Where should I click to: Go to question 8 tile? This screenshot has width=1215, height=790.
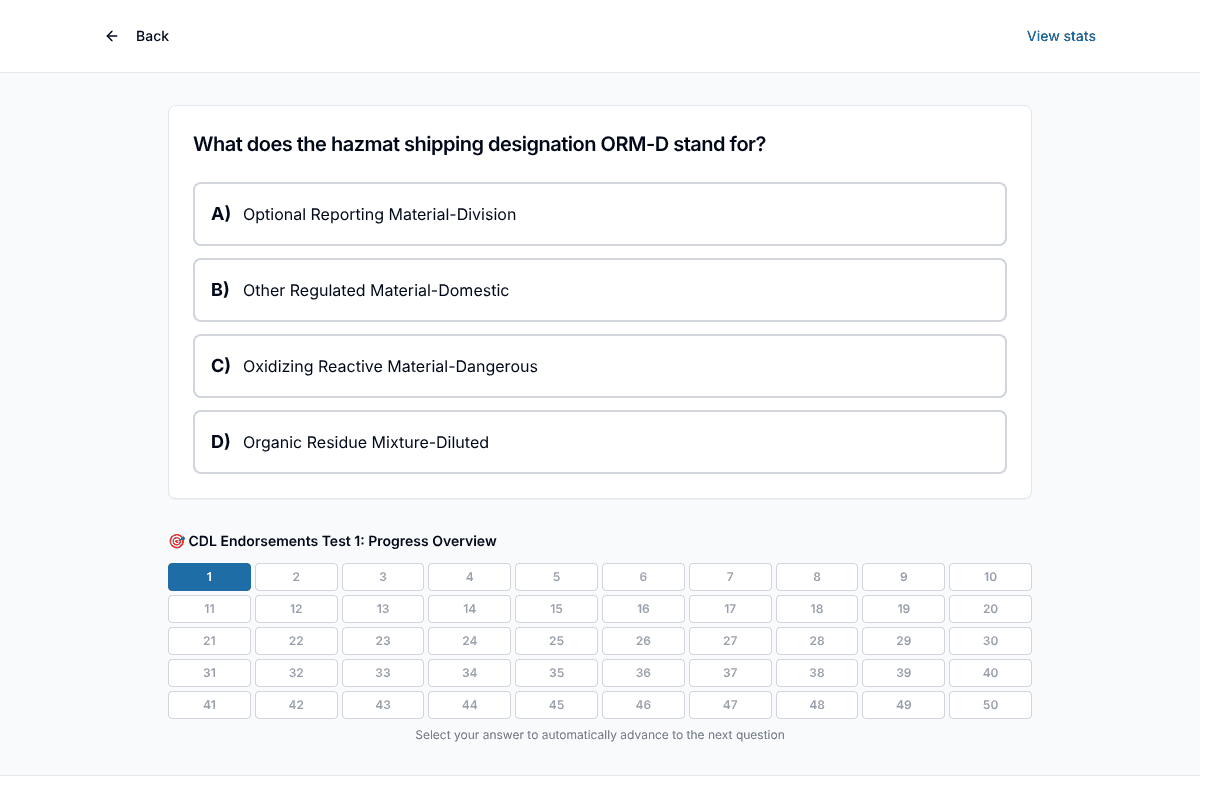(817, 577)
